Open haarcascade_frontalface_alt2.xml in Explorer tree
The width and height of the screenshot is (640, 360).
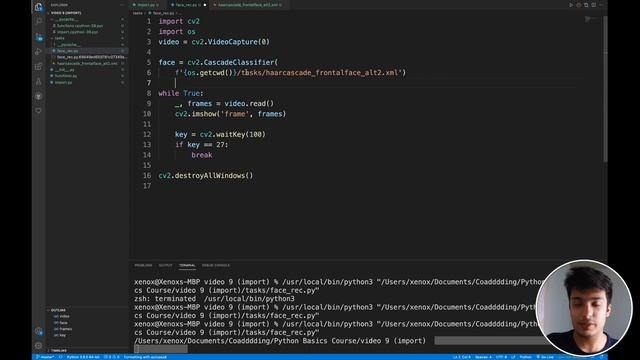(x=87, y=64)
